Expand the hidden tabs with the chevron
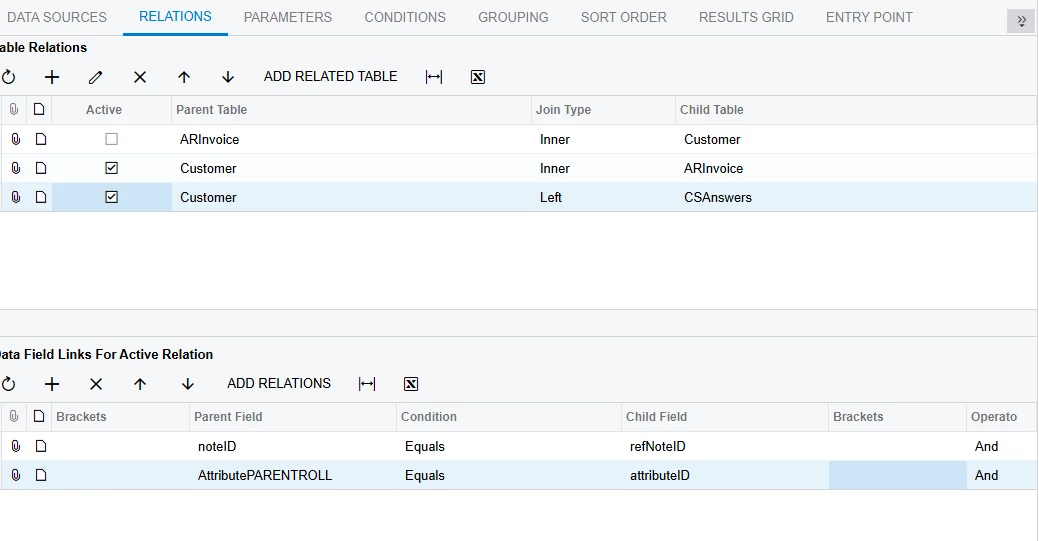This screenshot has height=541, width=1039. [1021, 21]
